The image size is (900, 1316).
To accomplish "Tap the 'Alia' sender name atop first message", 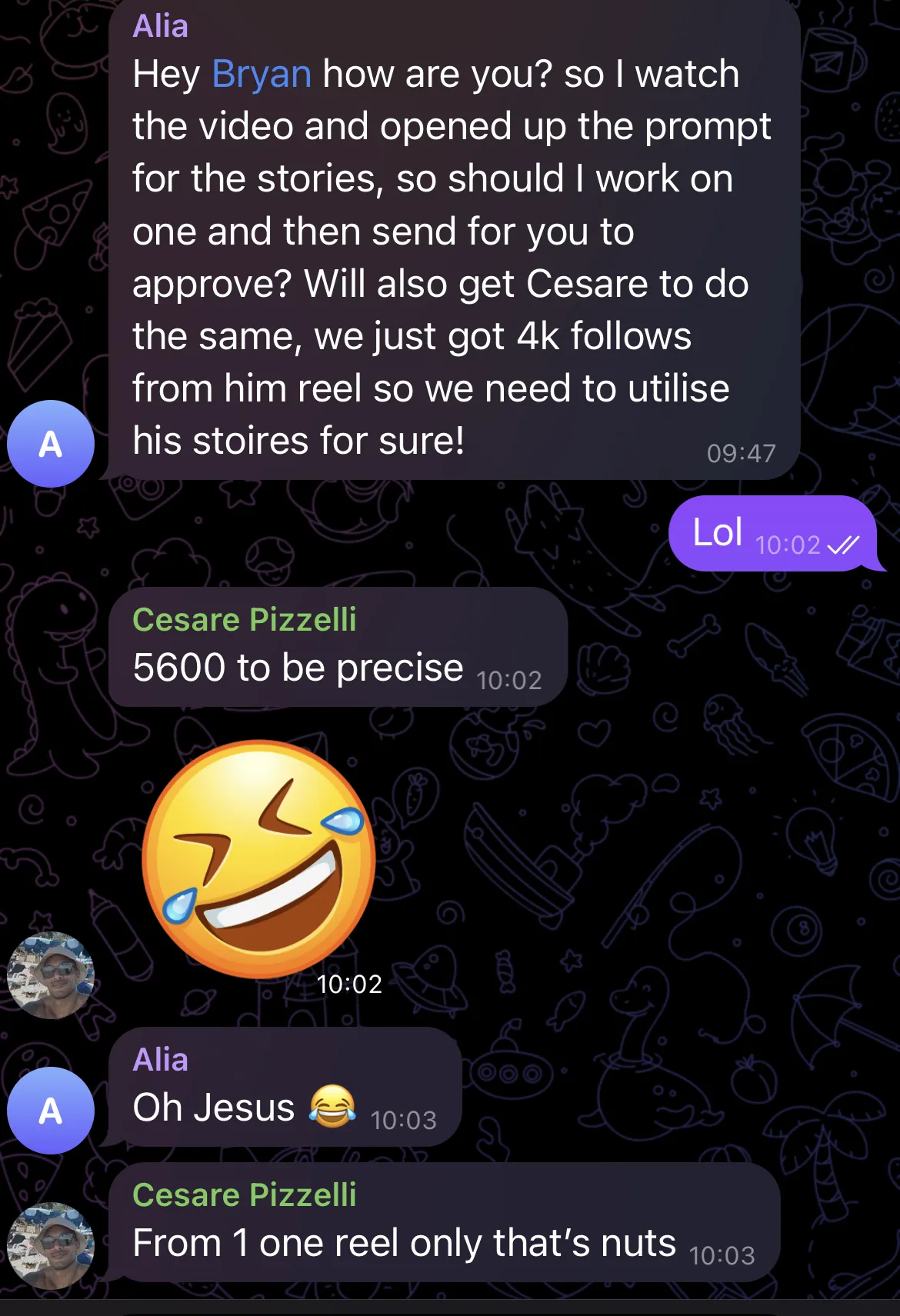I will point(160,26).
